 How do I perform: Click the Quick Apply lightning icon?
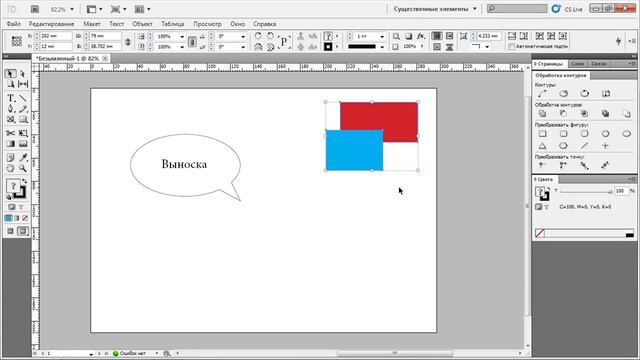pyautogui.click(x=618, y=41)
